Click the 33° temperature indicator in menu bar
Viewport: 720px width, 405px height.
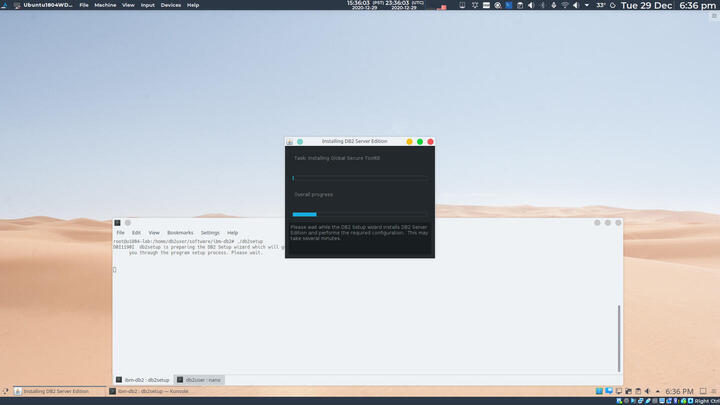(x=601, y=5)
